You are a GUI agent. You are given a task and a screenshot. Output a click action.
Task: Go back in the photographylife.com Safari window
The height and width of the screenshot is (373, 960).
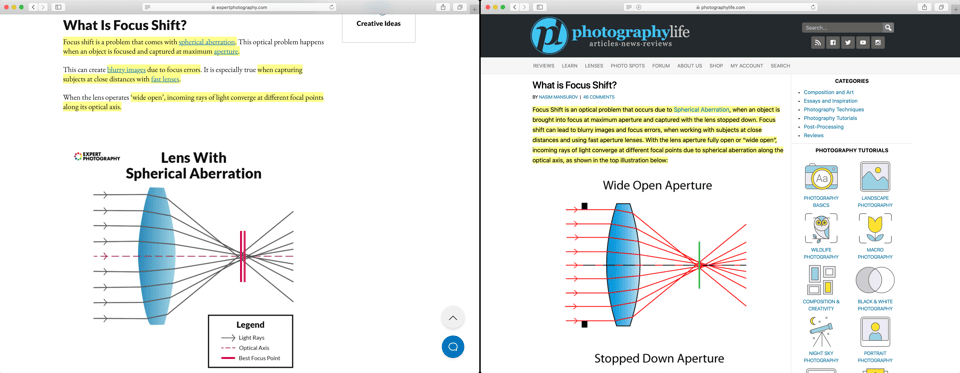tap(514, 7)
